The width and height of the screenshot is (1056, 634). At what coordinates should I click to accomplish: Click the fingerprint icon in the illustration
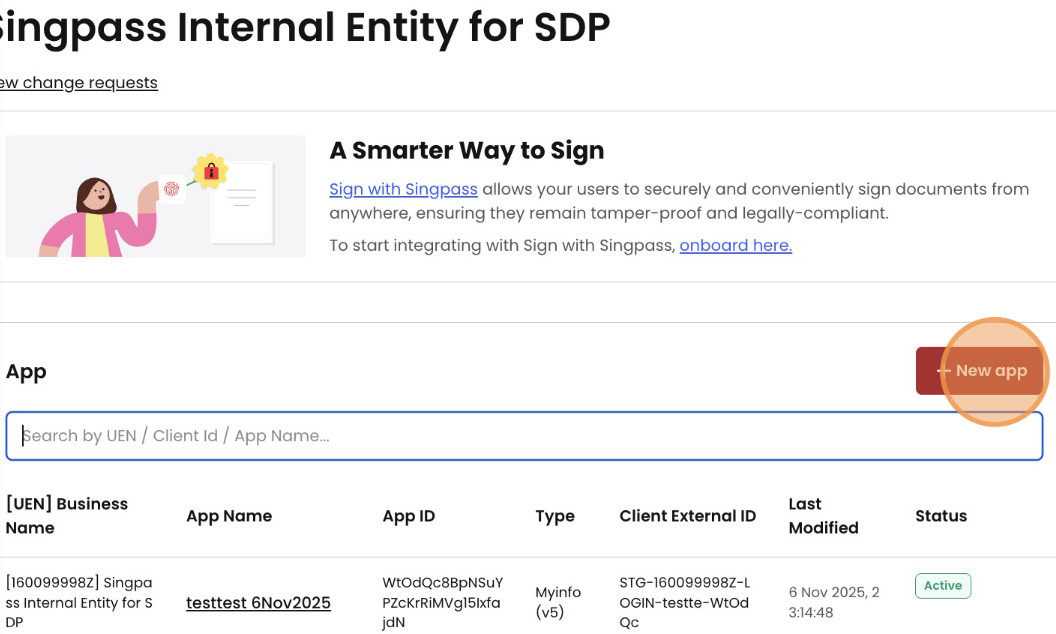tap(172, 188)
